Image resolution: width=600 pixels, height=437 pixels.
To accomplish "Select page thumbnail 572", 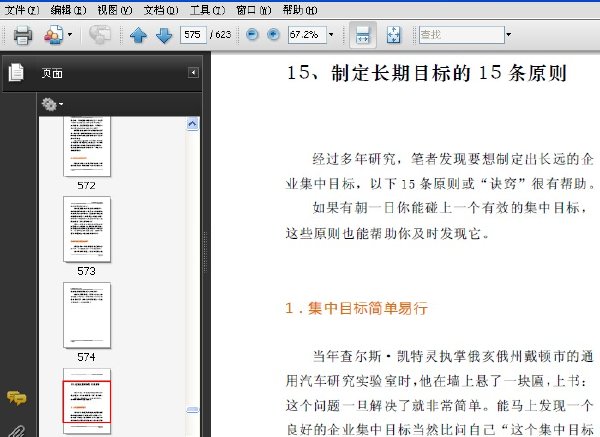I will coord(87,147).
